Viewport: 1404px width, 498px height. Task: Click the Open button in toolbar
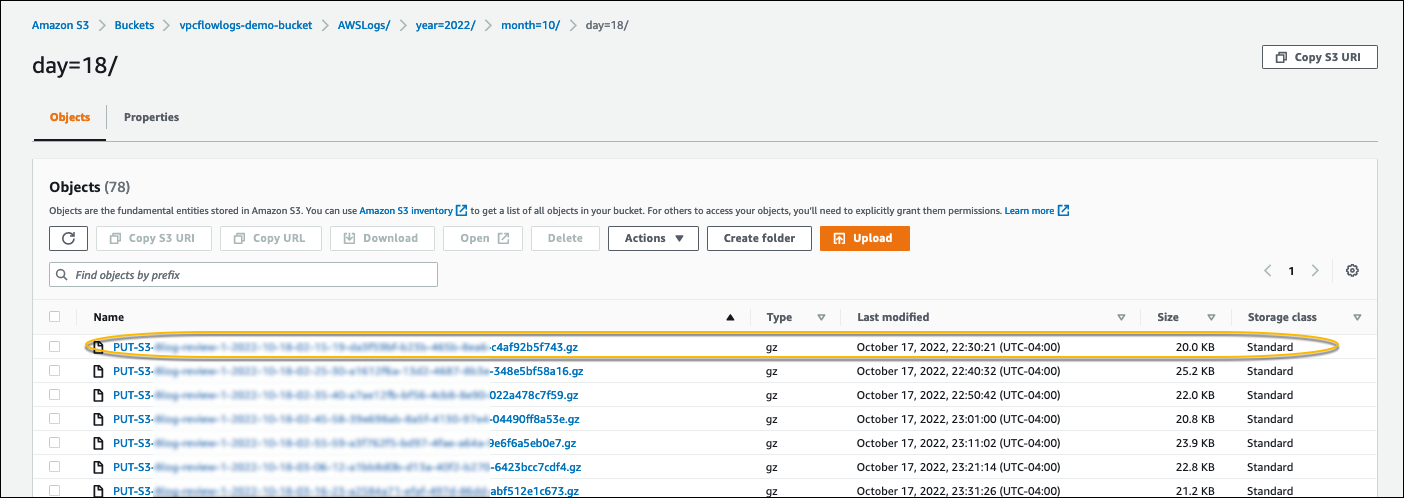pyautogui.click(x=483, y=238)
